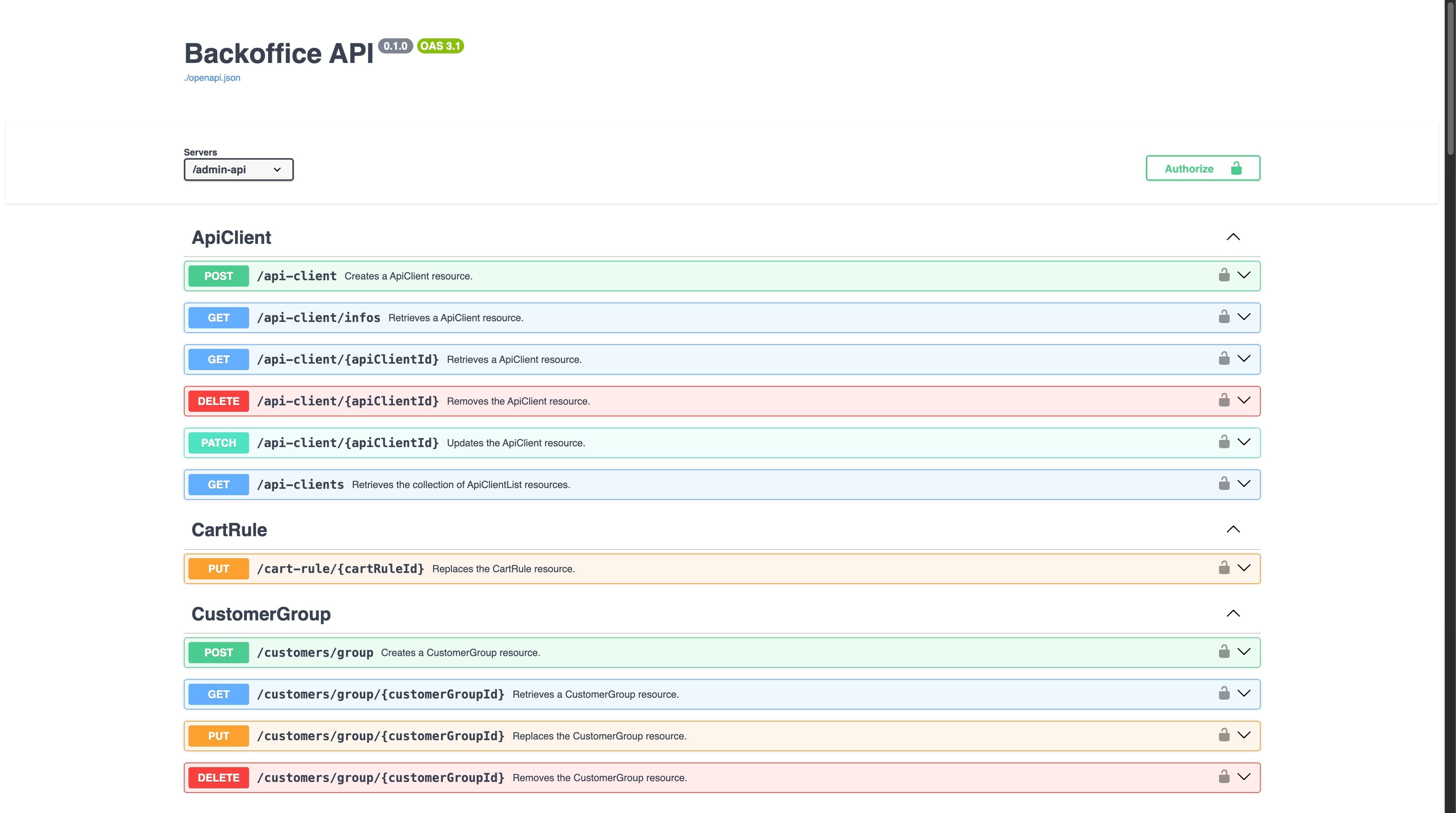The image size is (1456, 813).
Task: Click lock icon on GET /api-client/infos row
Action: (x=1224, y=317)
